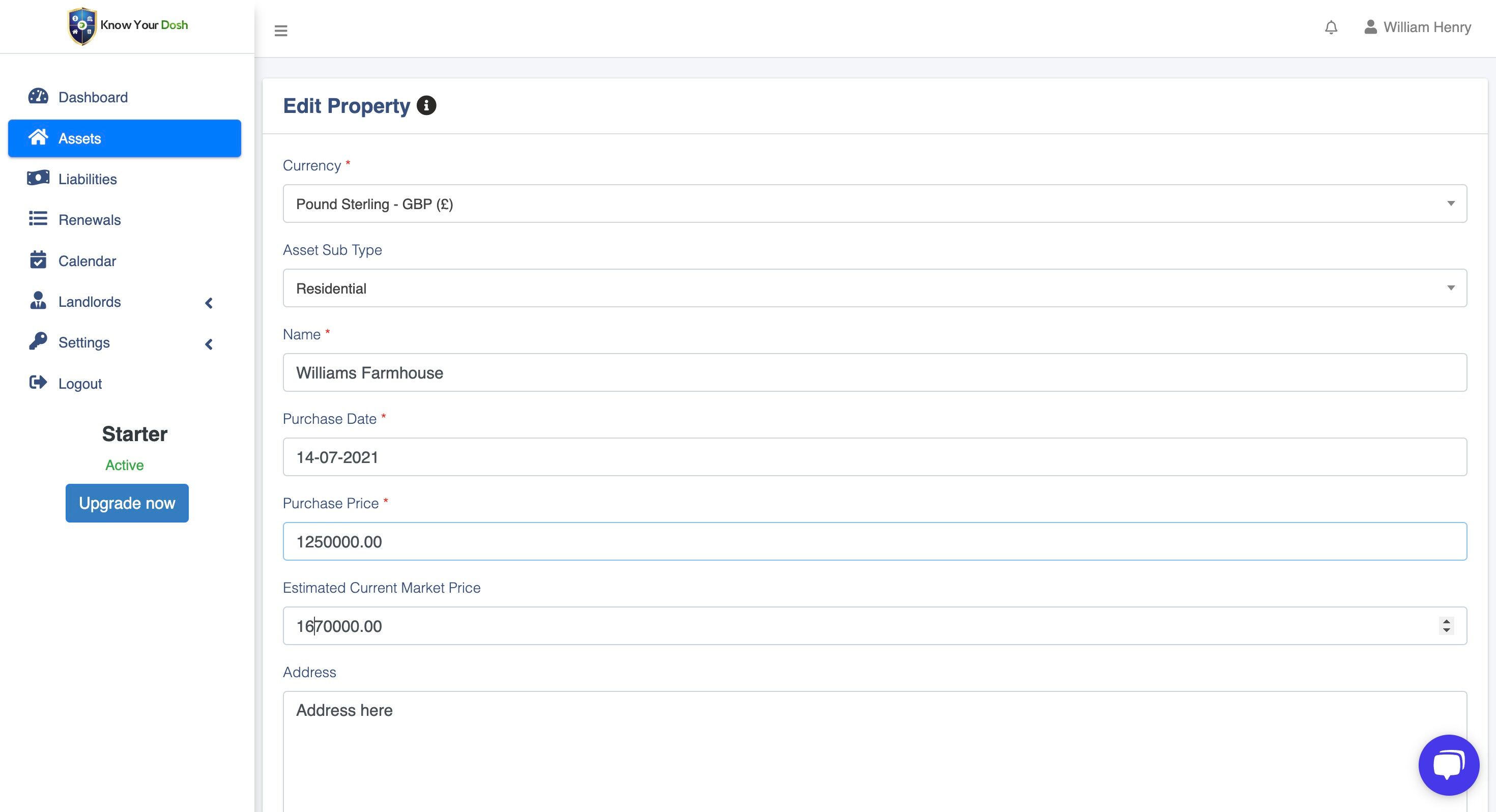Go to Liabilities in sidebar

87,179
